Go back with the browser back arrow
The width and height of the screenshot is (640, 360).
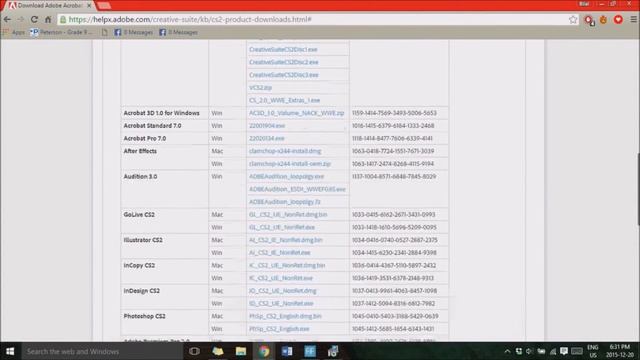point(7,19)
